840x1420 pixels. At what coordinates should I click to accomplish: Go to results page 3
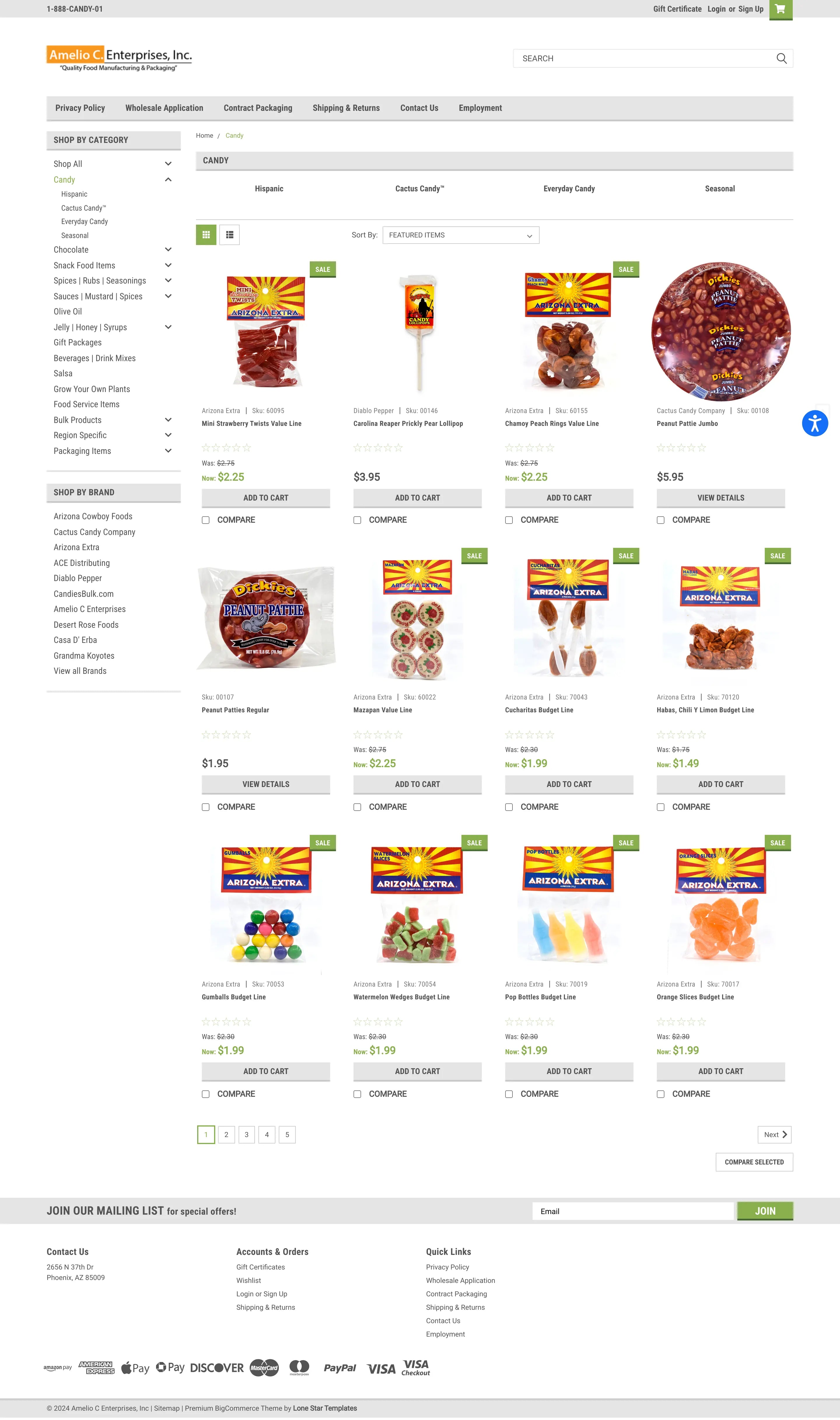coord(246,1134)
